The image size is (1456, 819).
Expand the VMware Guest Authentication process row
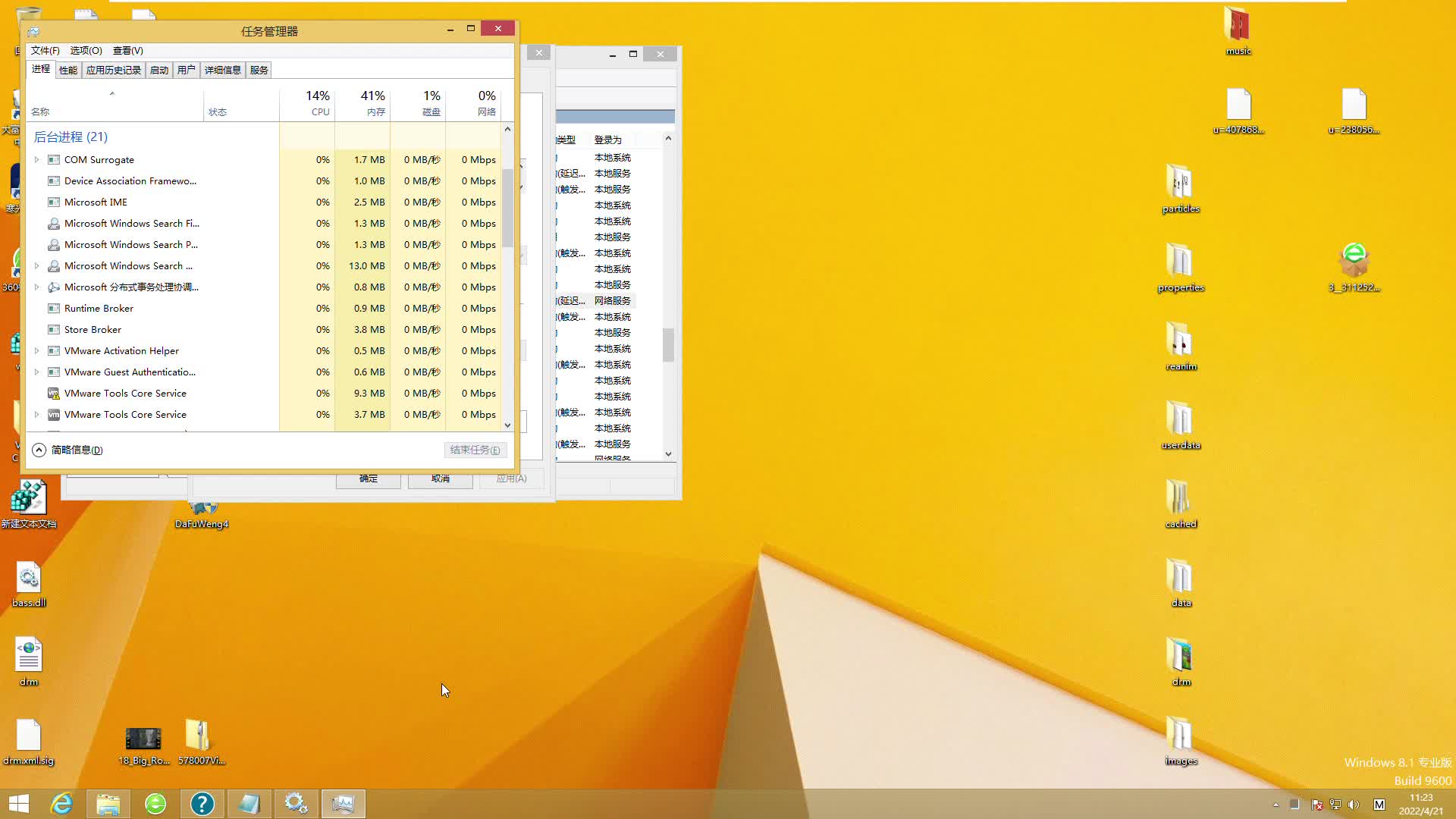click(36, 372)
